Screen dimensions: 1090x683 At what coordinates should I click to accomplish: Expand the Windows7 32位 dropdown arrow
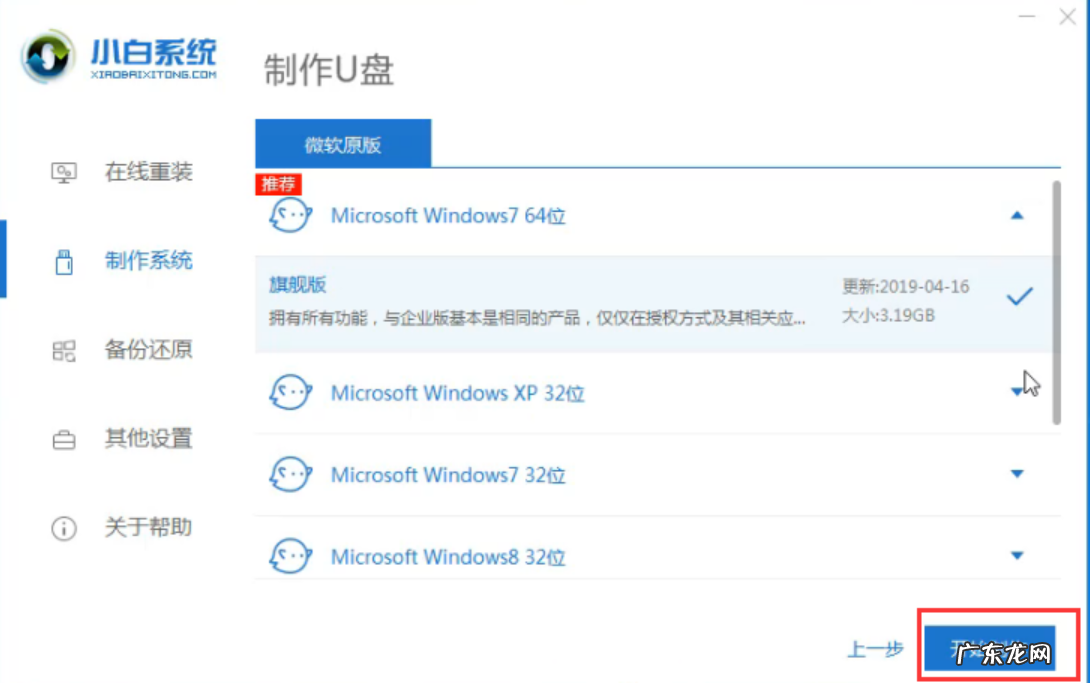[1017, 475]
